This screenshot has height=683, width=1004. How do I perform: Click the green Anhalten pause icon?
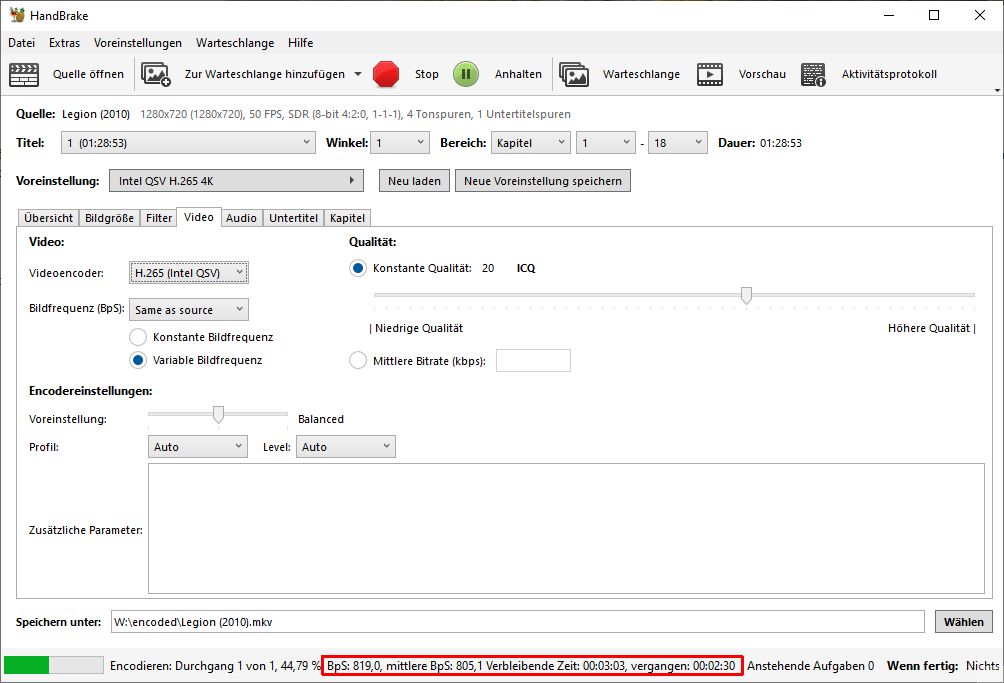tap(466, 74)
